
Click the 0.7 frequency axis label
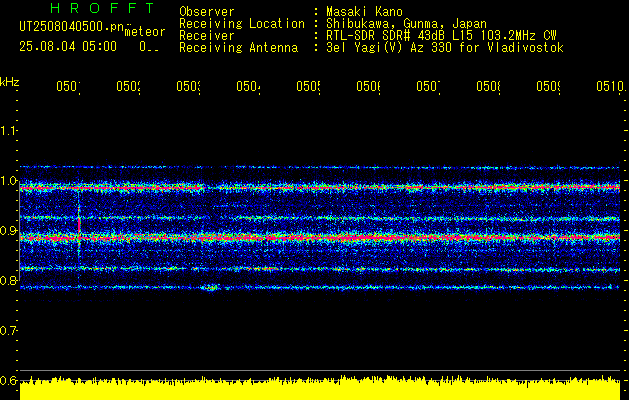point(8,331)
